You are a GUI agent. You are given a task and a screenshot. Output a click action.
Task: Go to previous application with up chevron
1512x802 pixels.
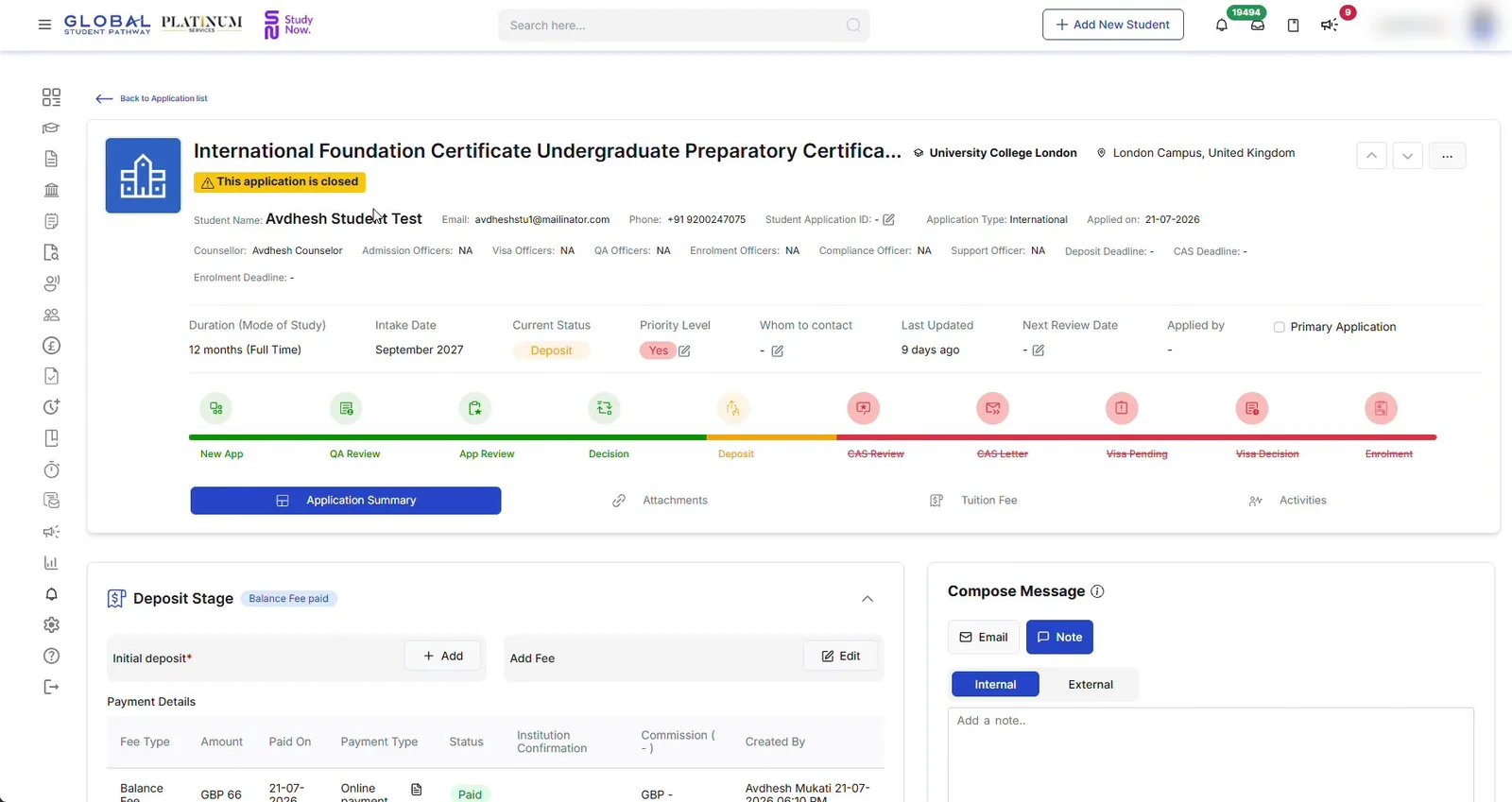pos(1371,156)
